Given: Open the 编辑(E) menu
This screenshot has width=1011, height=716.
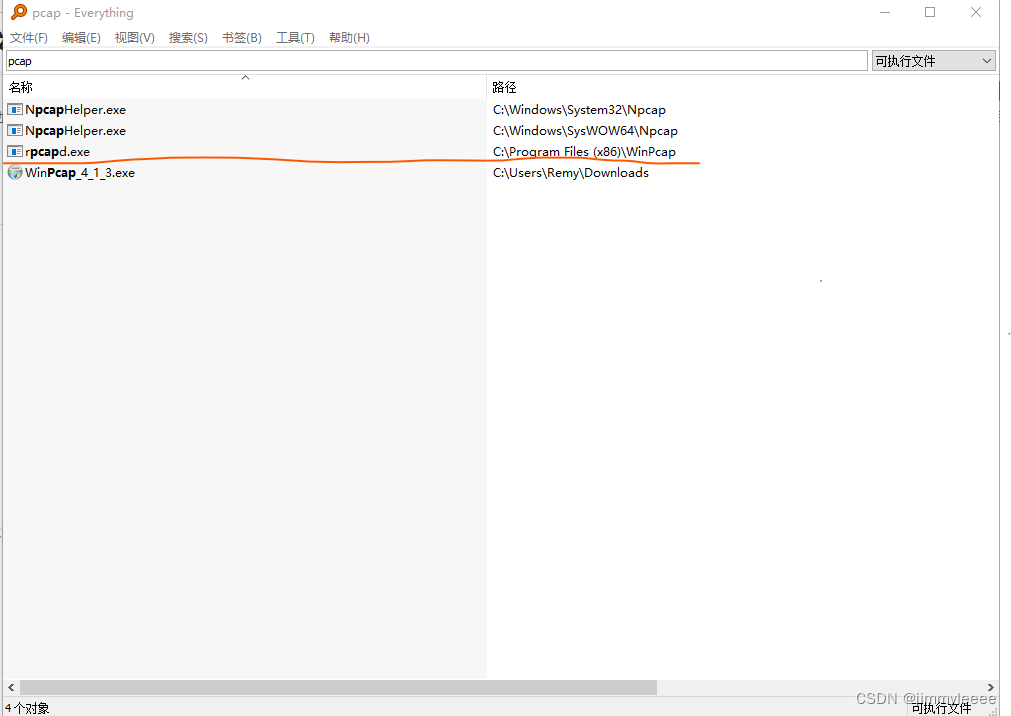Looking at the screenshot, I should coord(81,37).
